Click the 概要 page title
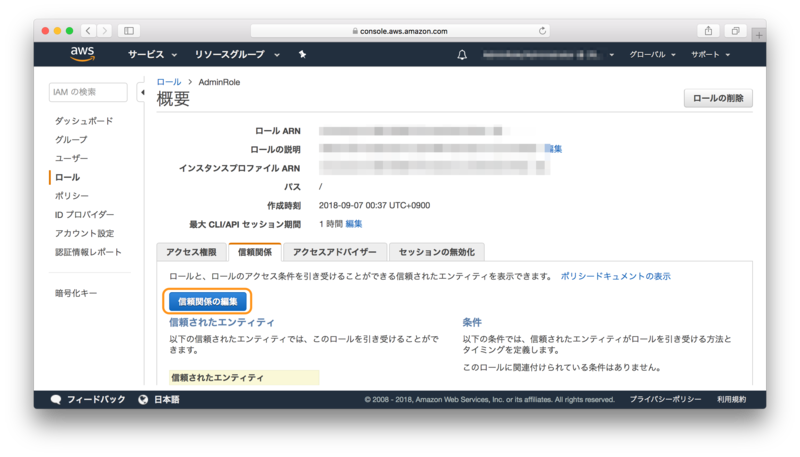 coord(173,99)
